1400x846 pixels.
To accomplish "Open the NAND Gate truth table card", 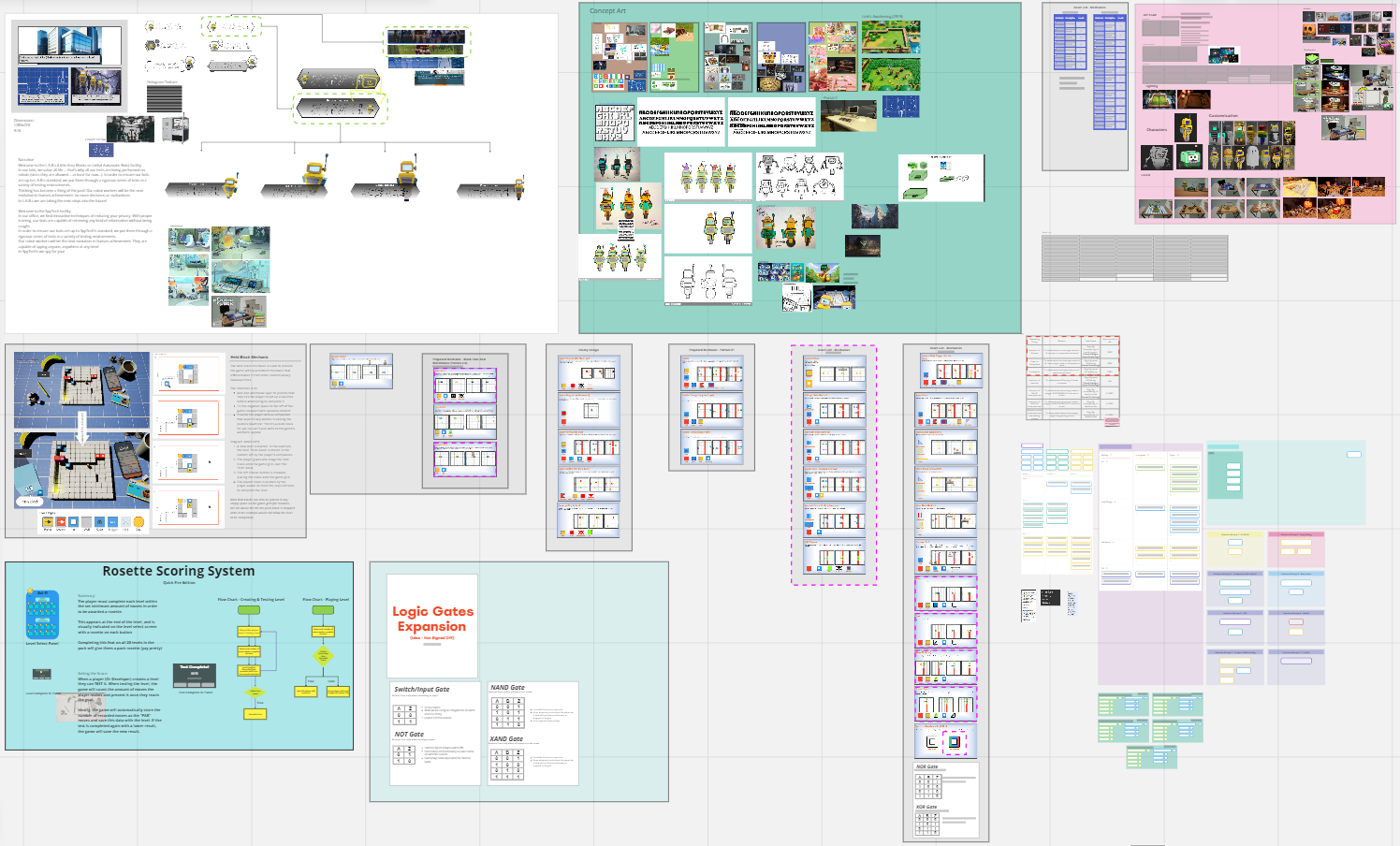I will pos(507,687).
